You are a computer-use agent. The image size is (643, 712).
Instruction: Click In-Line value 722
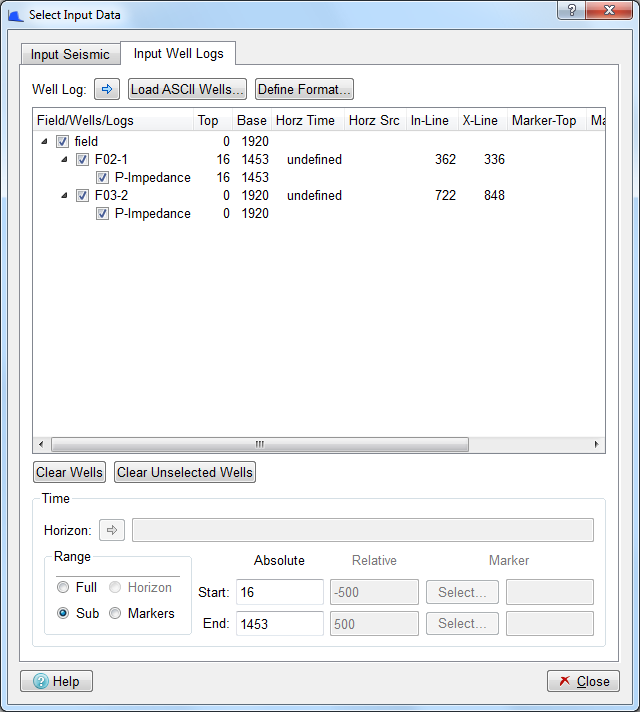[x=445, y=196]
